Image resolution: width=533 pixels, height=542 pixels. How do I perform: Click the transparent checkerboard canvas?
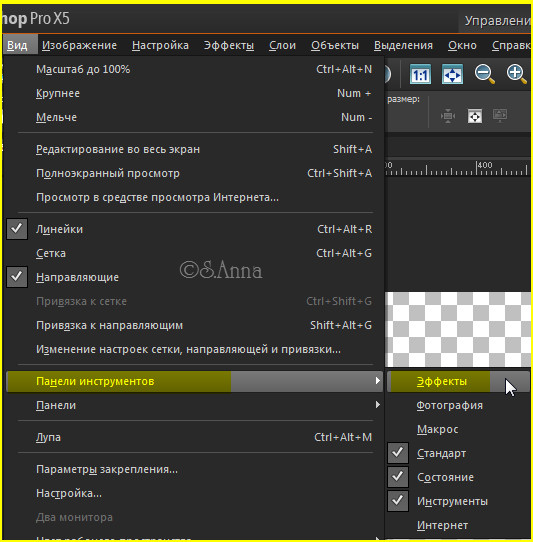[458, 329]
